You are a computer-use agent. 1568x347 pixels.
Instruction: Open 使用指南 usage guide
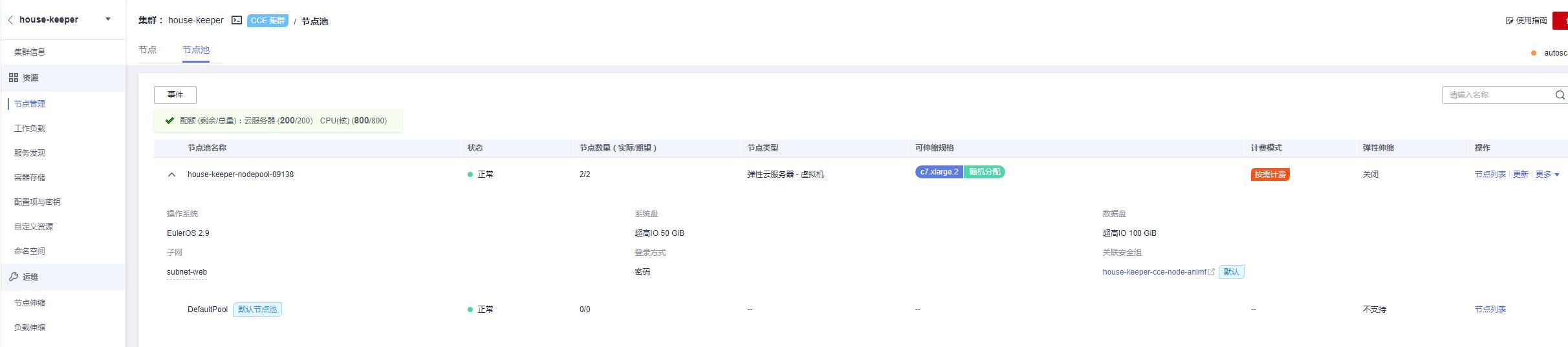1527,21
